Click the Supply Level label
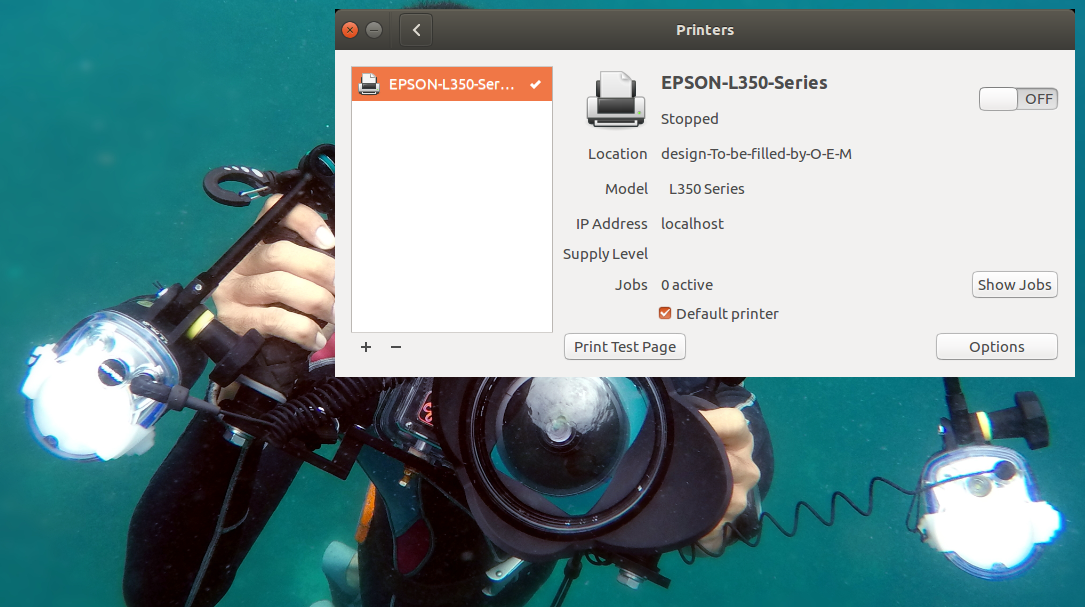The width and height of the screenshot is (1085, 607). (x=605, y=254)
